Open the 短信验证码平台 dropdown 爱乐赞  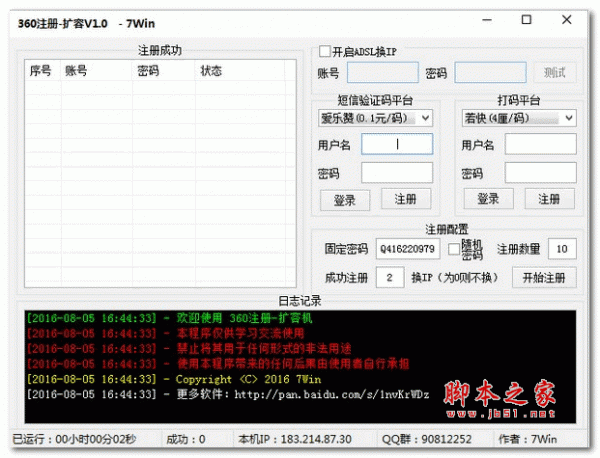(x=375, y=118)
